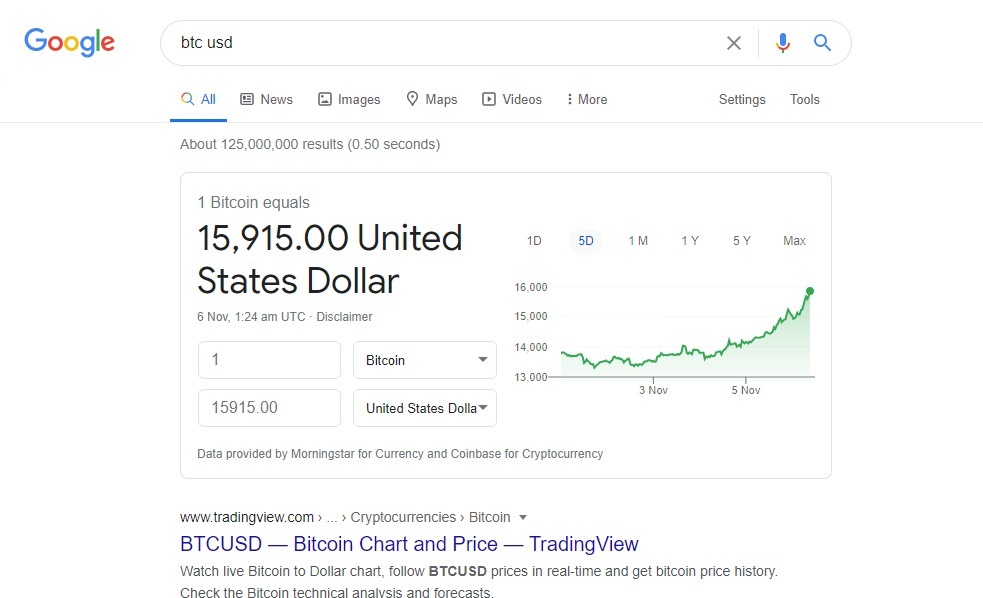Image resolution: width=983 pixels, height=598 pixels.
Task: Open BTCUSD TradingView result link
Action: (409, 543)
